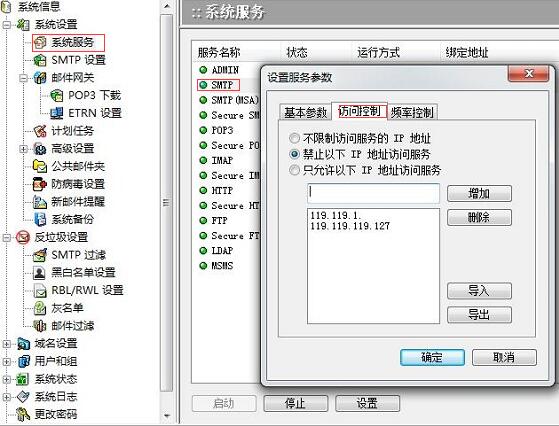This screenshot has width=559, height=426.
Task: Open the 邮件过滤 icon
Action: pyautogui.click(x=40, y=326)
